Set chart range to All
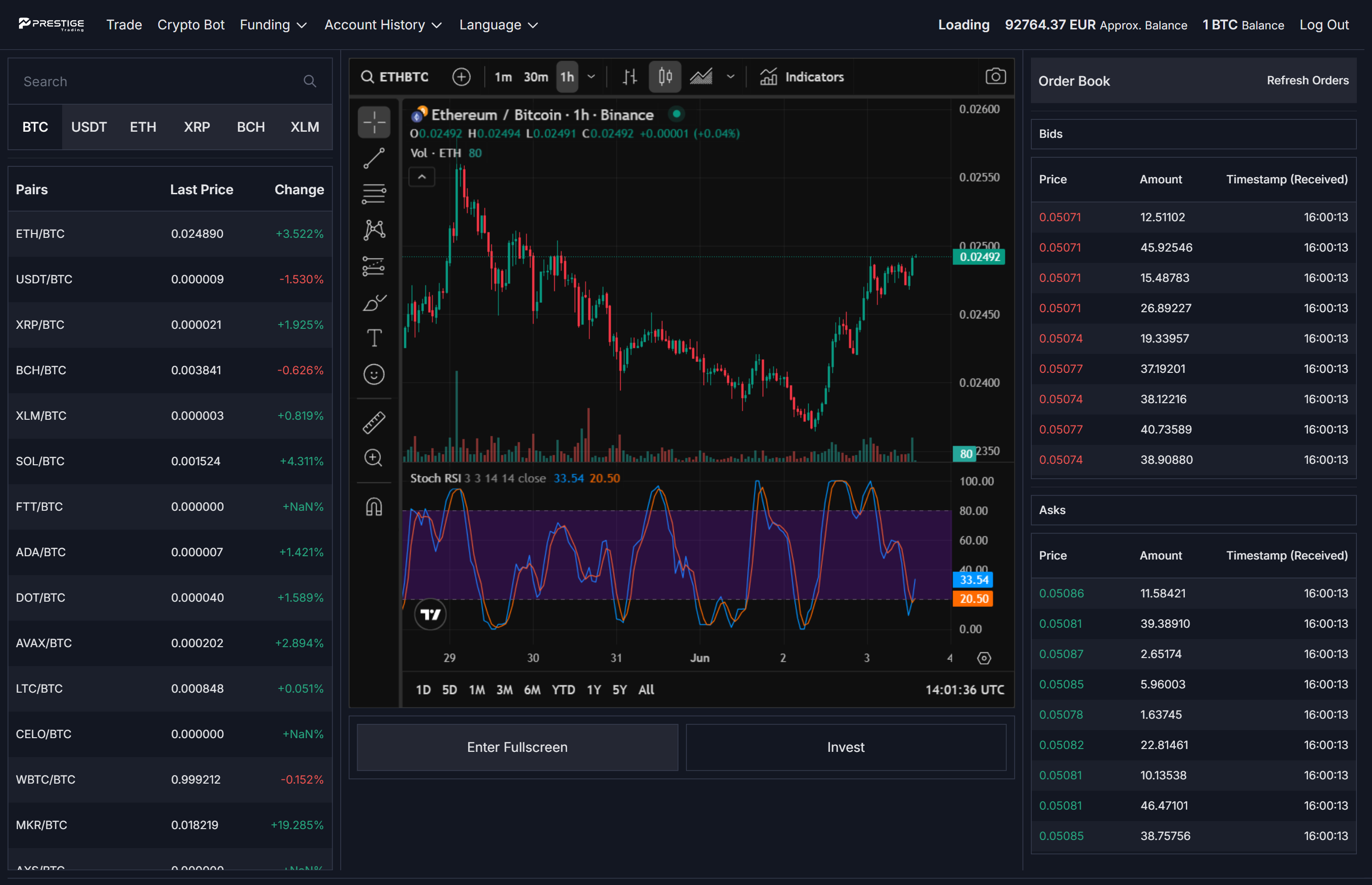This screenshot has width=1372, height=885. [646, 690]
